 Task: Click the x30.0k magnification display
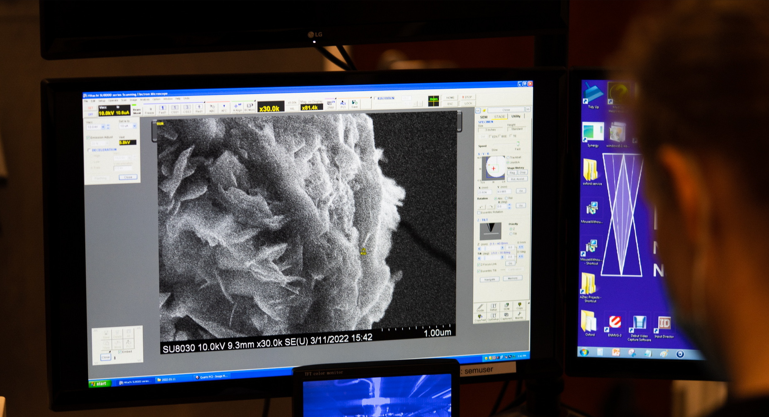pyautogui.click(x=270, y=107)
